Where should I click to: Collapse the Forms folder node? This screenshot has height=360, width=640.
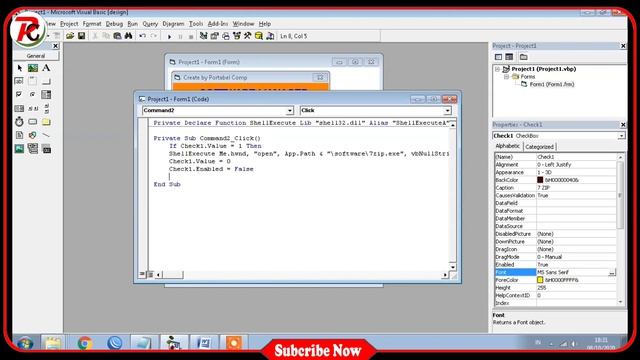(x=507, y=77)
